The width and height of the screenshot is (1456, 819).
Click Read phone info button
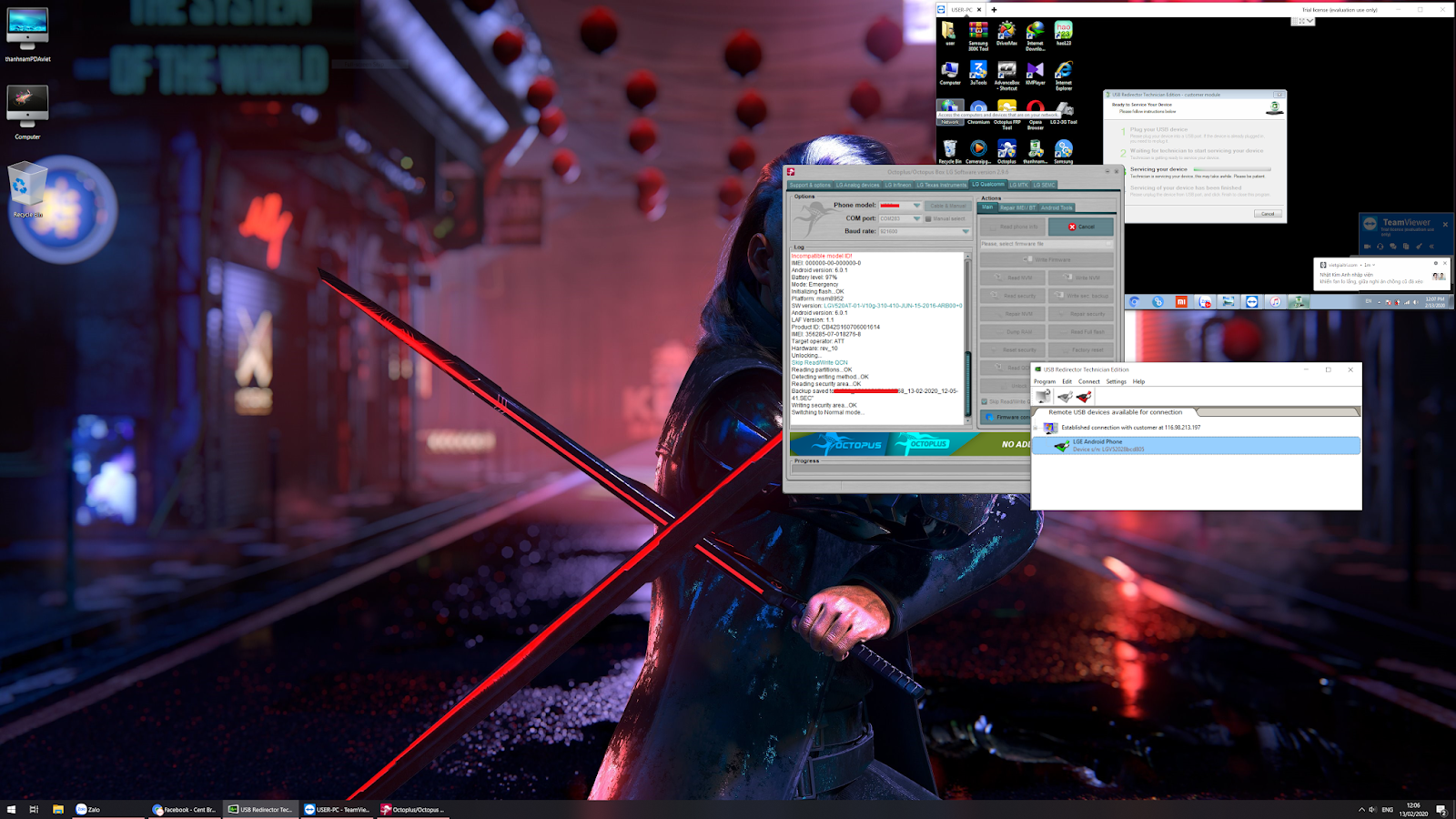1012,227
